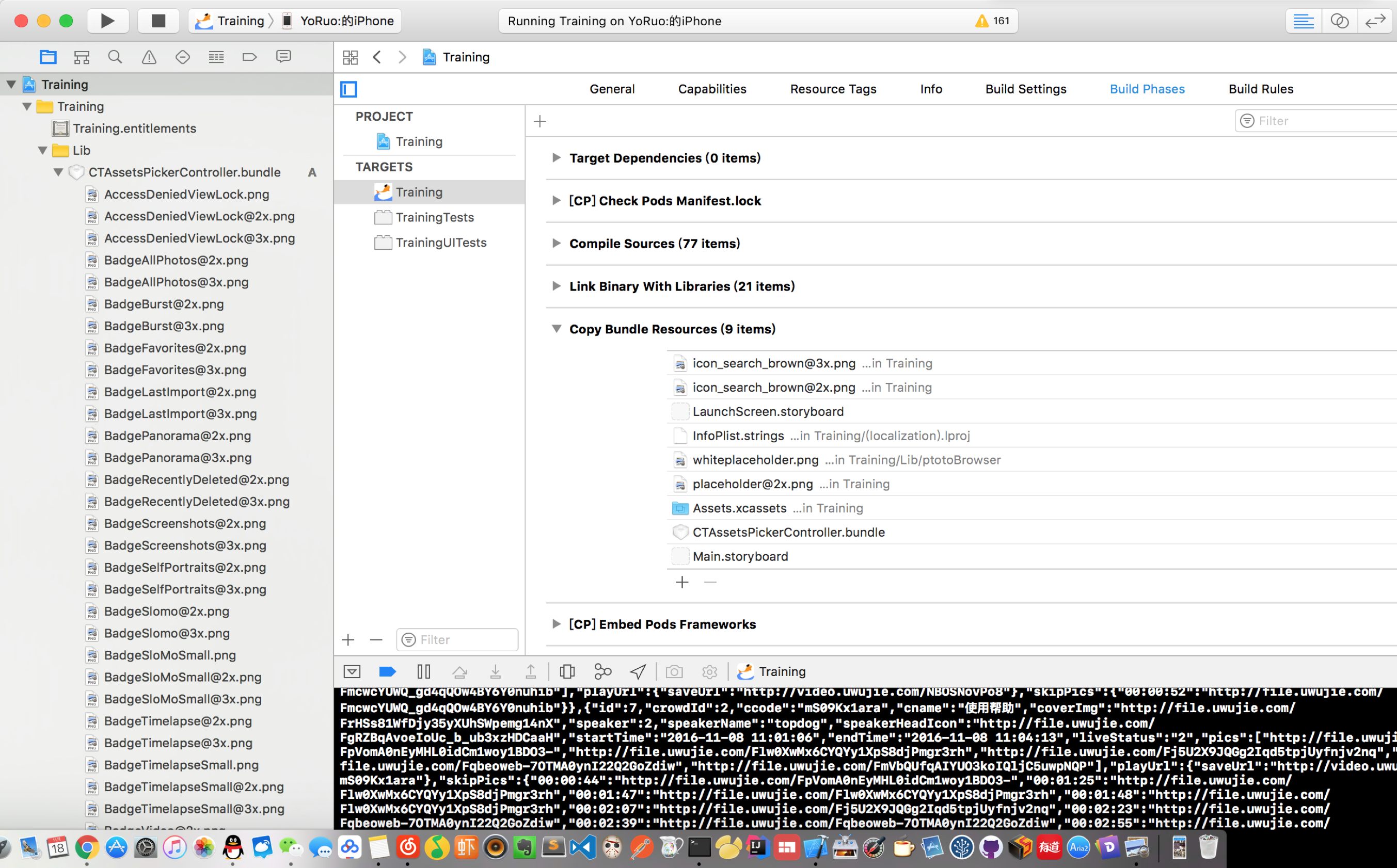
Task: Open the Debug navigator
Action: (216, 57)
